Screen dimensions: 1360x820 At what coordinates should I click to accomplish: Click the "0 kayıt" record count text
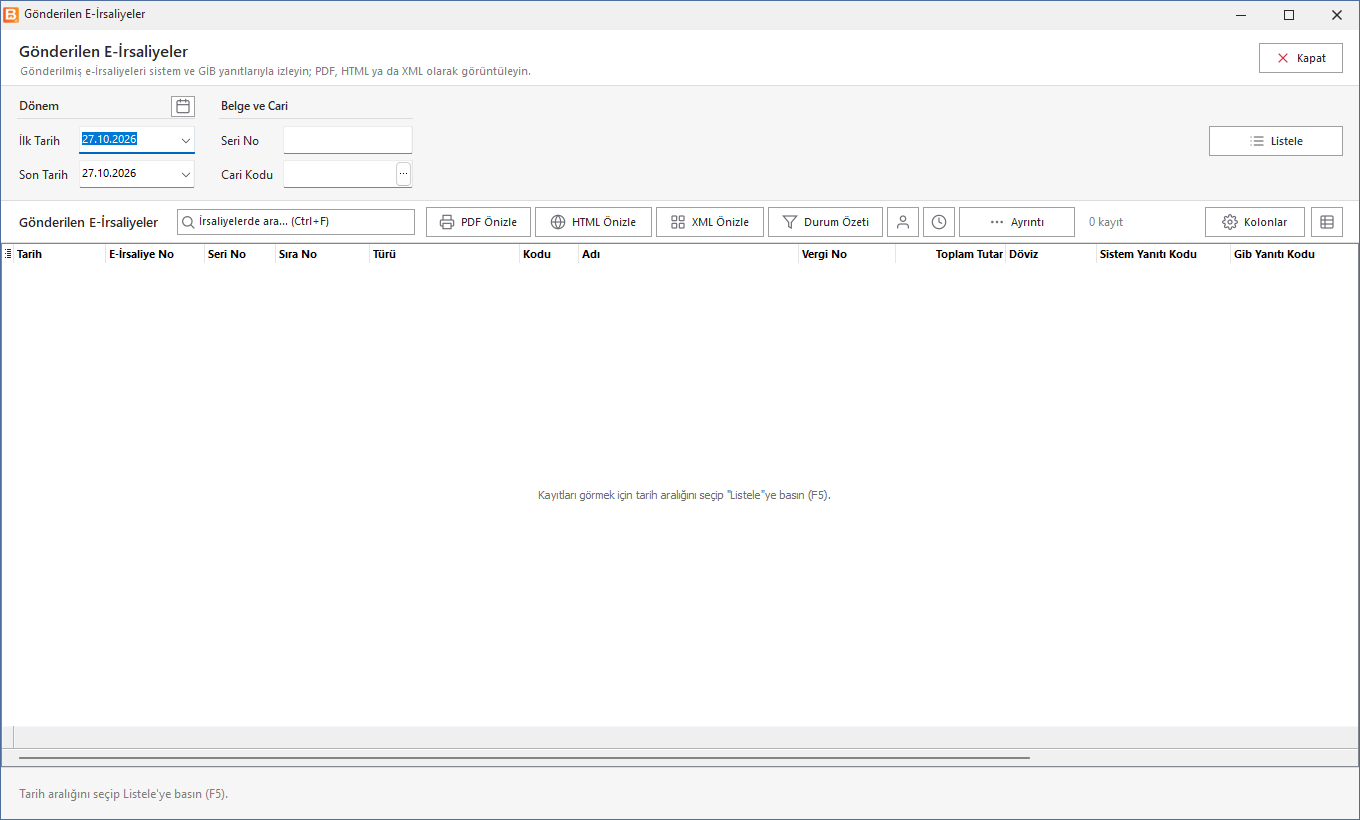click(x=1106, y=222)
